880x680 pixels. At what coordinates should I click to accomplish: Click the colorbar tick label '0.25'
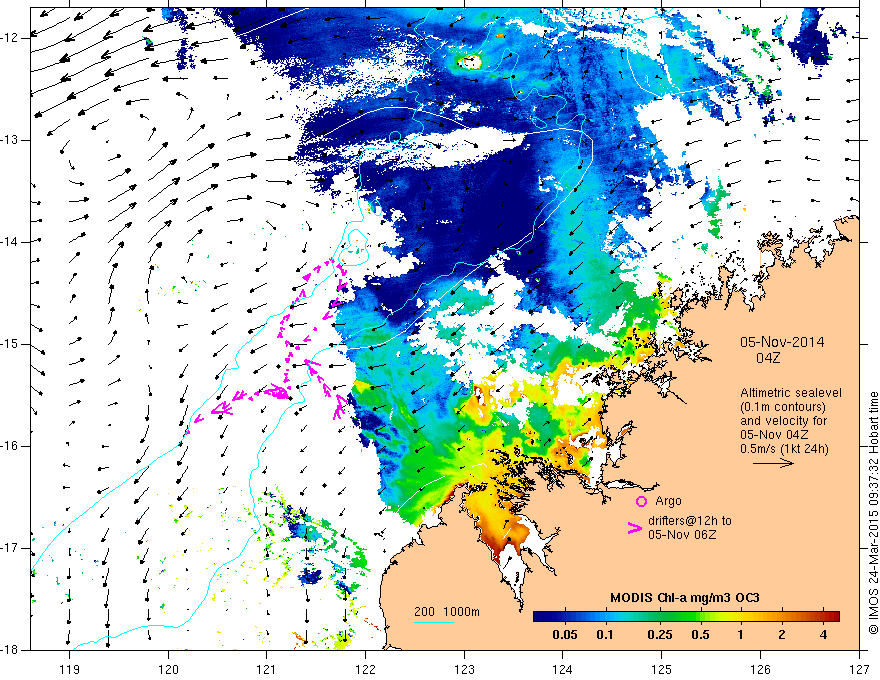[x=659, y=635]
